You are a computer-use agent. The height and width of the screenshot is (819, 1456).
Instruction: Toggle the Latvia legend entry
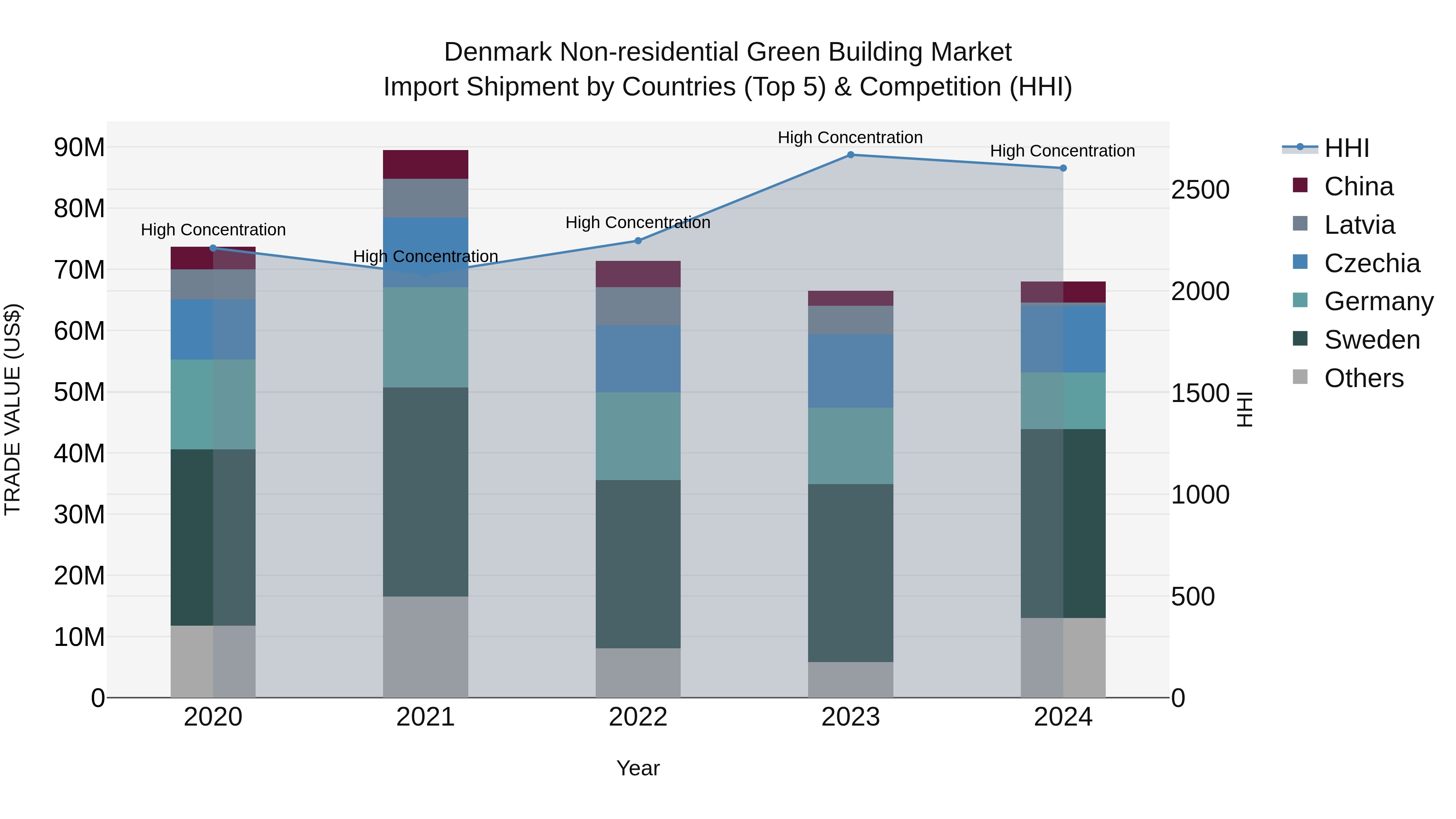1344,224
